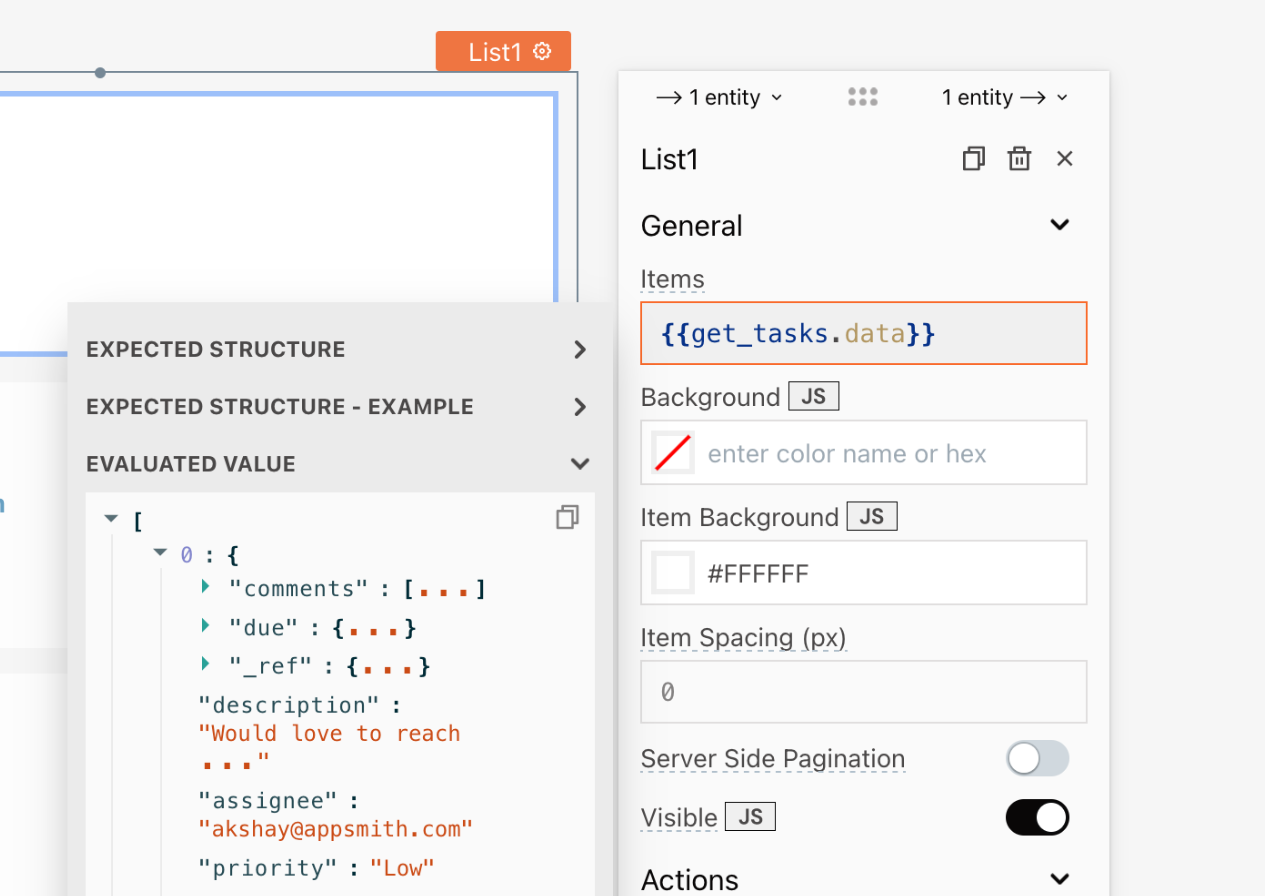Expand the "comments" array node
This screenshot has width=1265, height=896.
pos(206,587)
